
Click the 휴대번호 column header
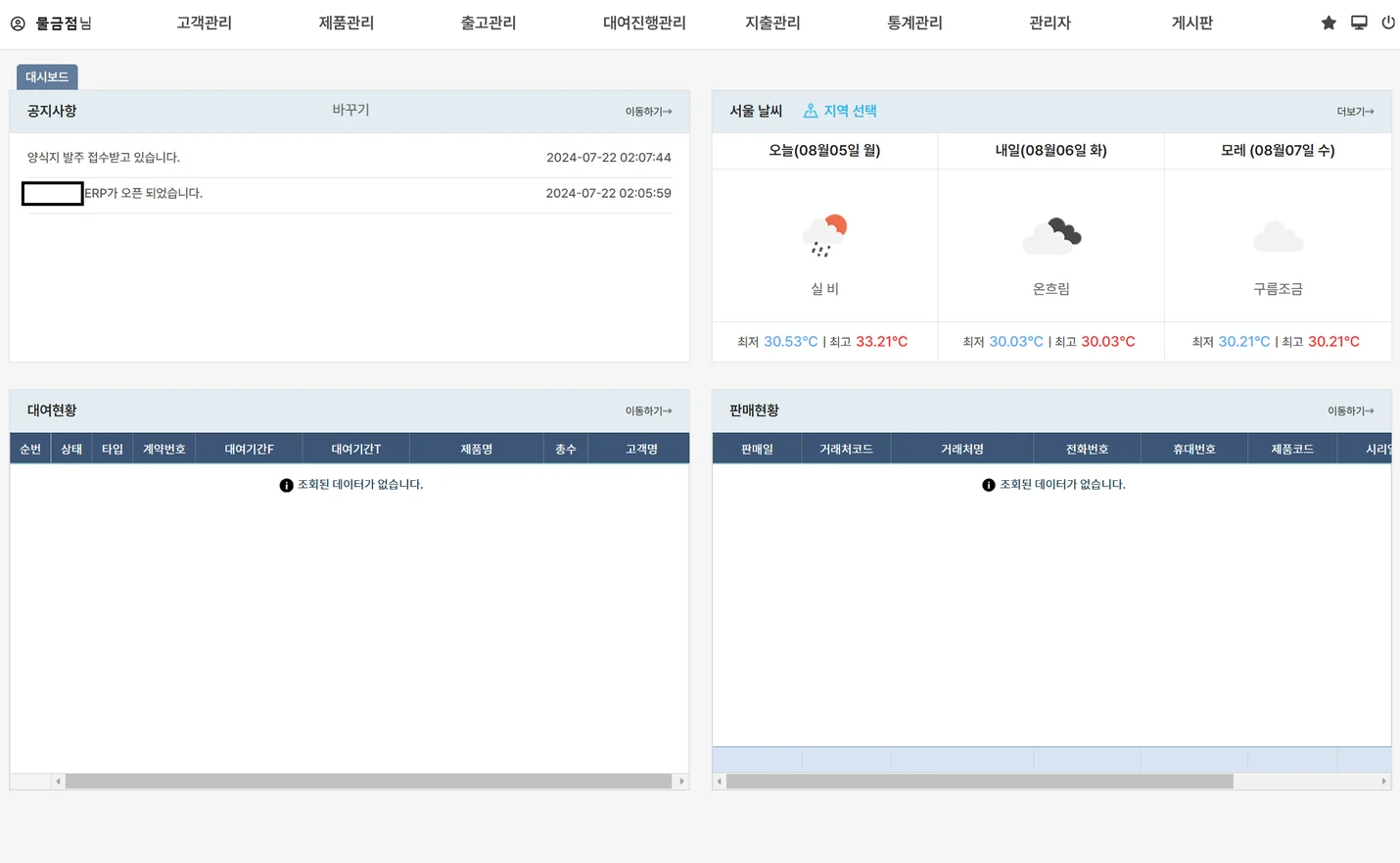click(x=1194, y=449)
